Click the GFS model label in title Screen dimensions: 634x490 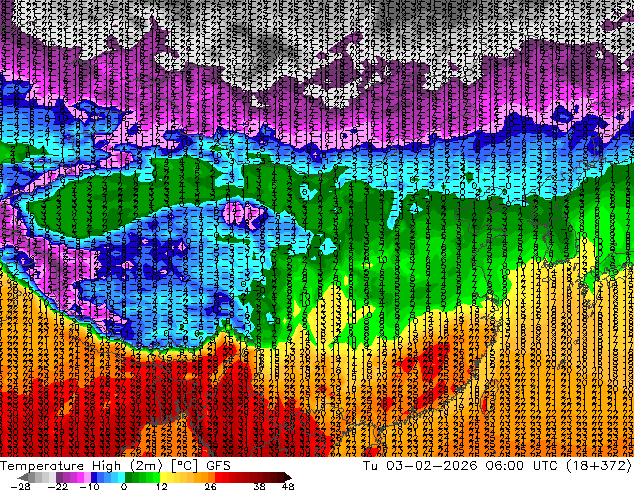(218, 466)
